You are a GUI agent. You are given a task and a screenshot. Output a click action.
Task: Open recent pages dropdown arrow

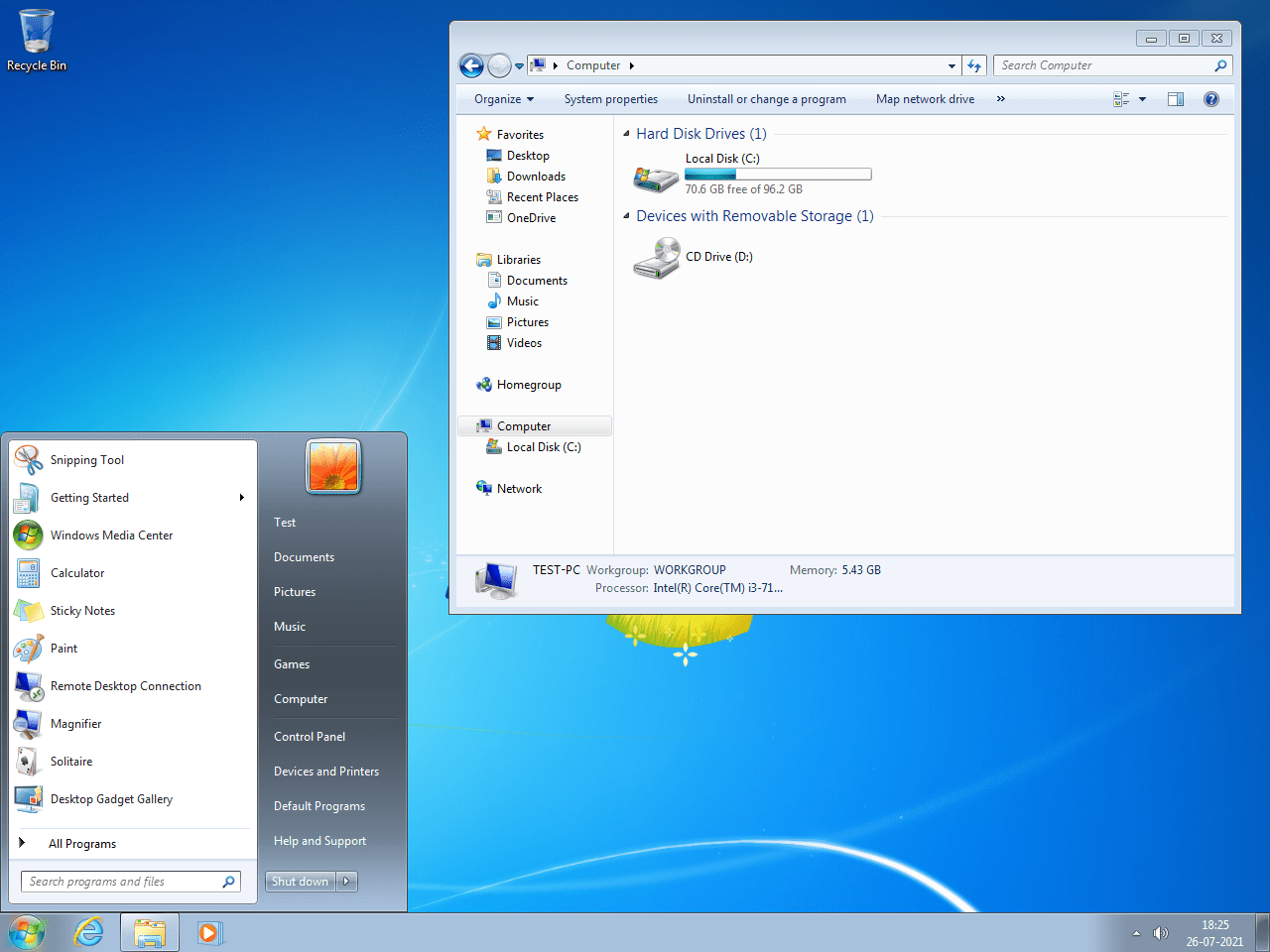[519, 66]
